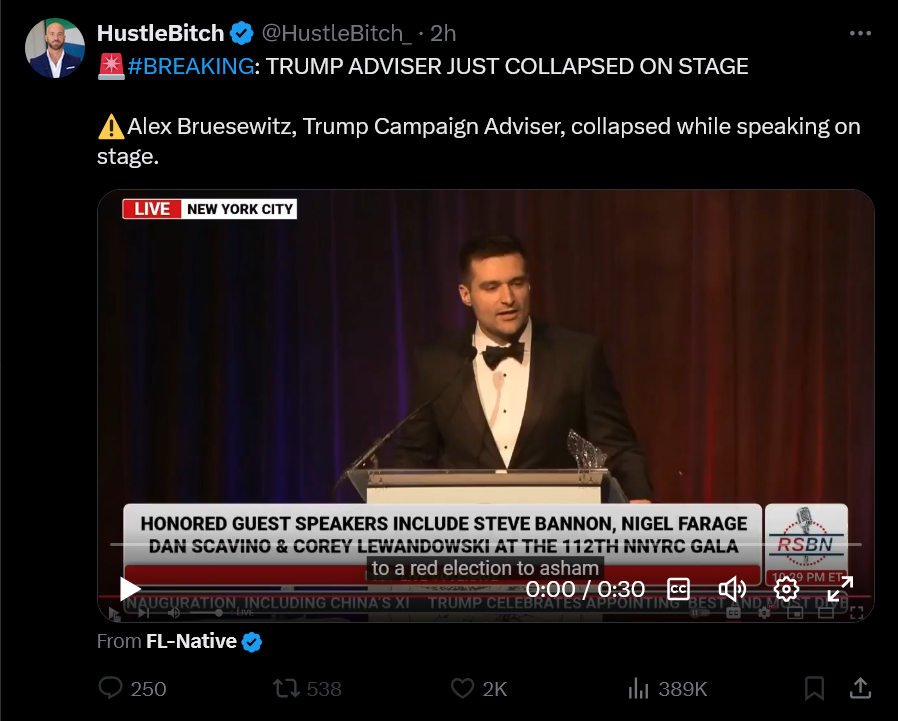The image size is (898, 721).
Task: Click the verified badge next to HustleBitch
Action: pos(241,34)
